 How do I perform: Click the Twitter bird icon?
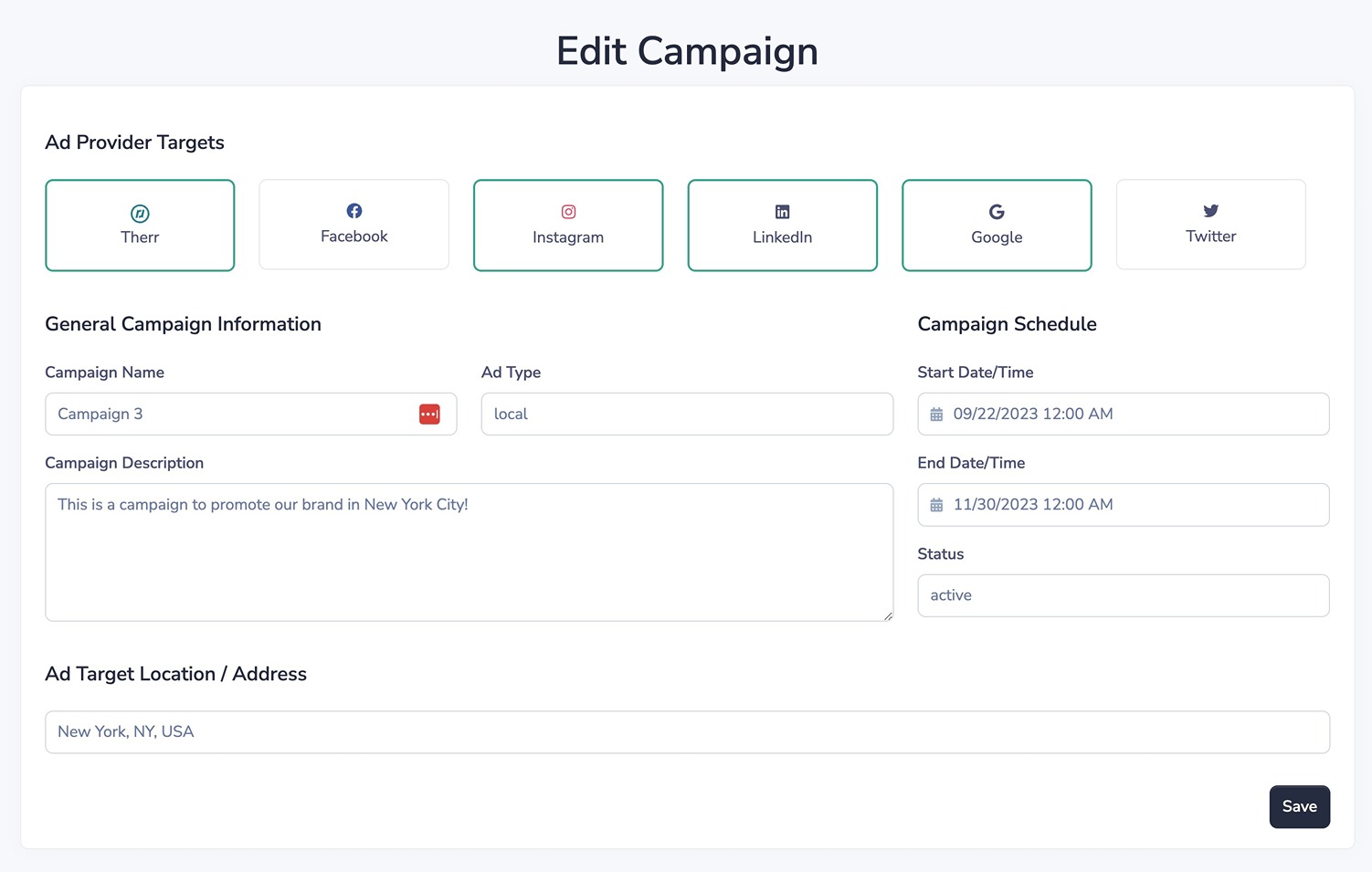pyautogui.click(x=1210, y=209)
